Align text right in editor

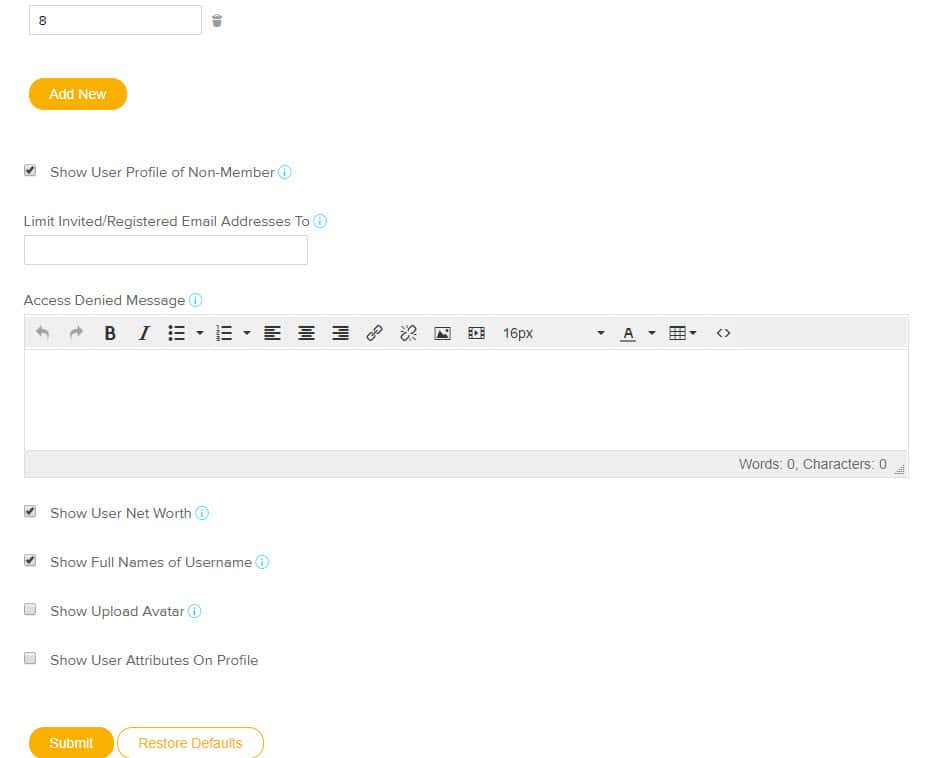click(341, 333)
